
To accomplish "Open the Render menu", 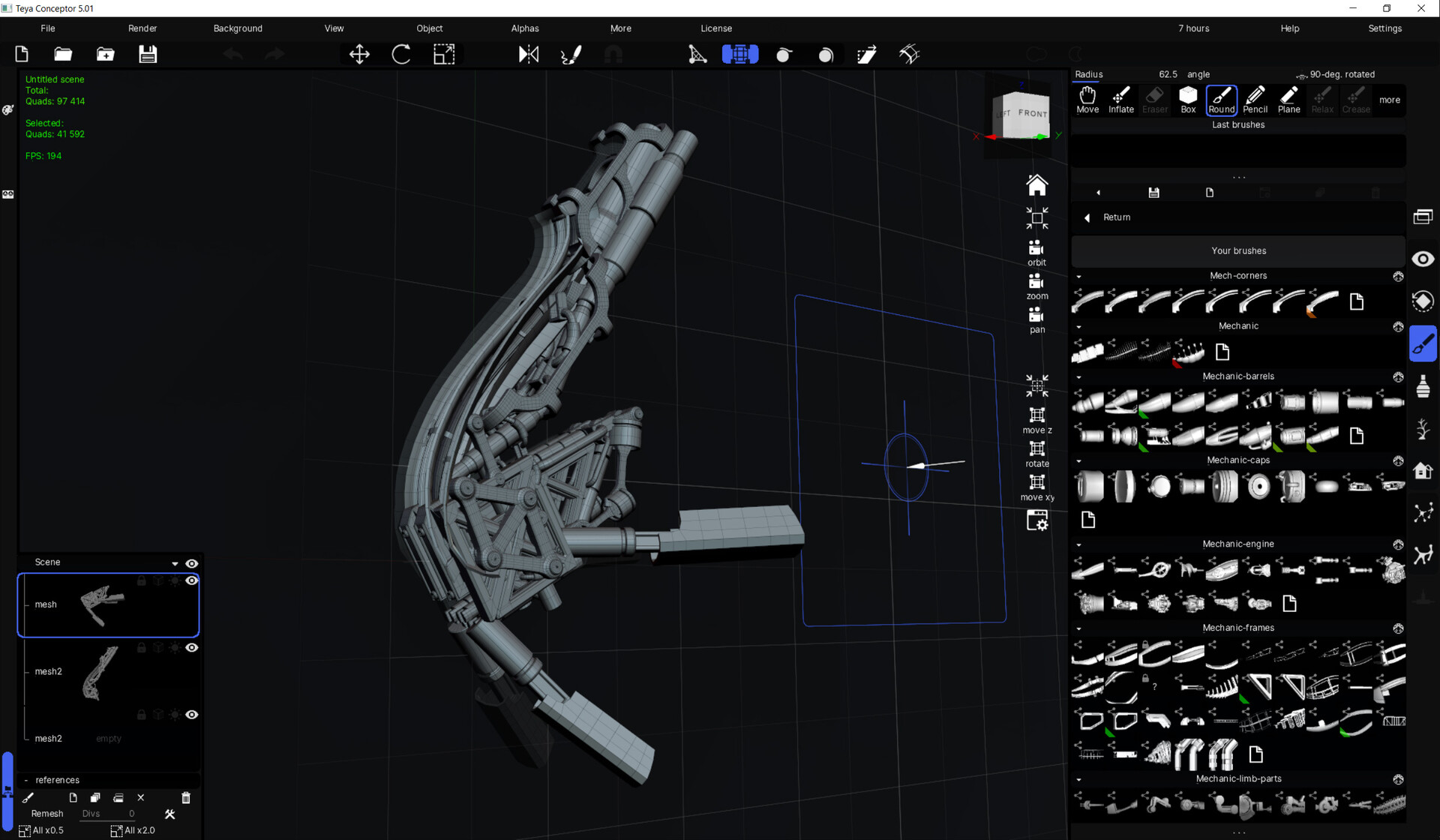I will coord(142,28).
